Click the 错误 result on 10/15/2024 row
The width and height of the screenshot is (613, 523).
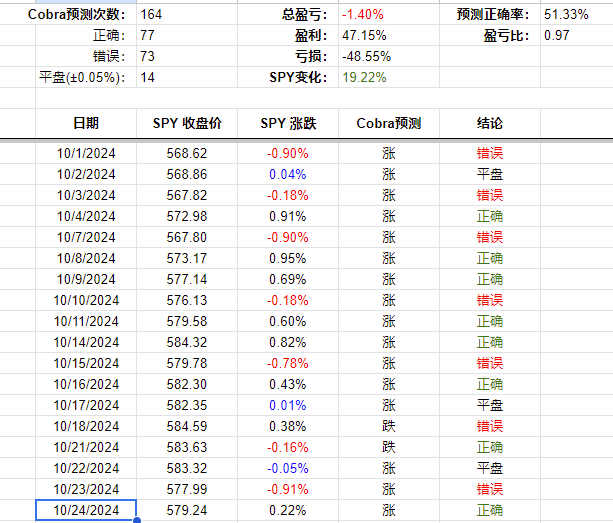490,364
